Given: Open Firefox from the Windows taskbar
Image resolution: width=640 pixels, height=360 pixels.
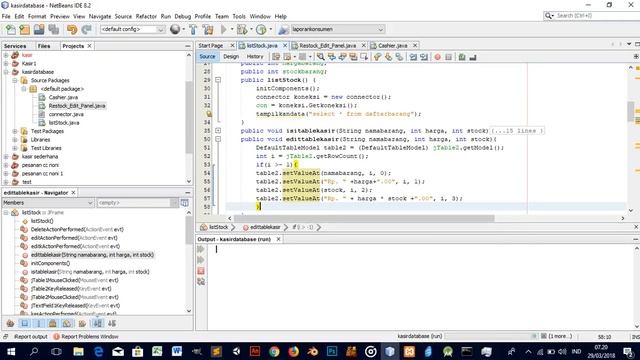Looking at the screenshot, I should coord(293,351).
